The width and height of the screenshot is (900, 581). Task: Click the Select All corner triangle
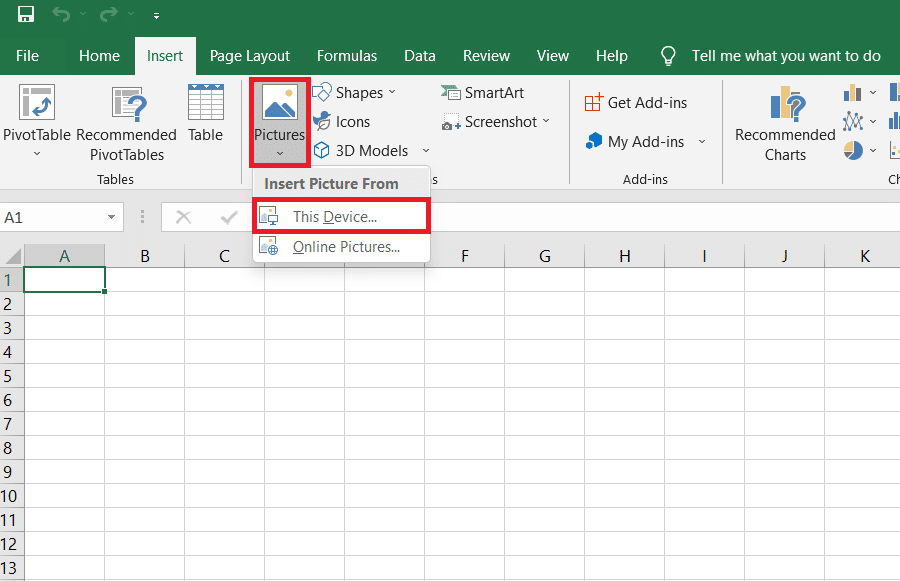[x=13, y=255]
